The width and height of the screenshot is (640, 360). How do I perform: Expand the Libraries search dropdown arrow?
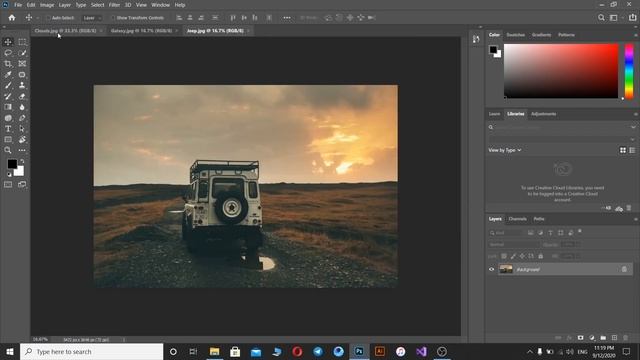pos(633,127)
